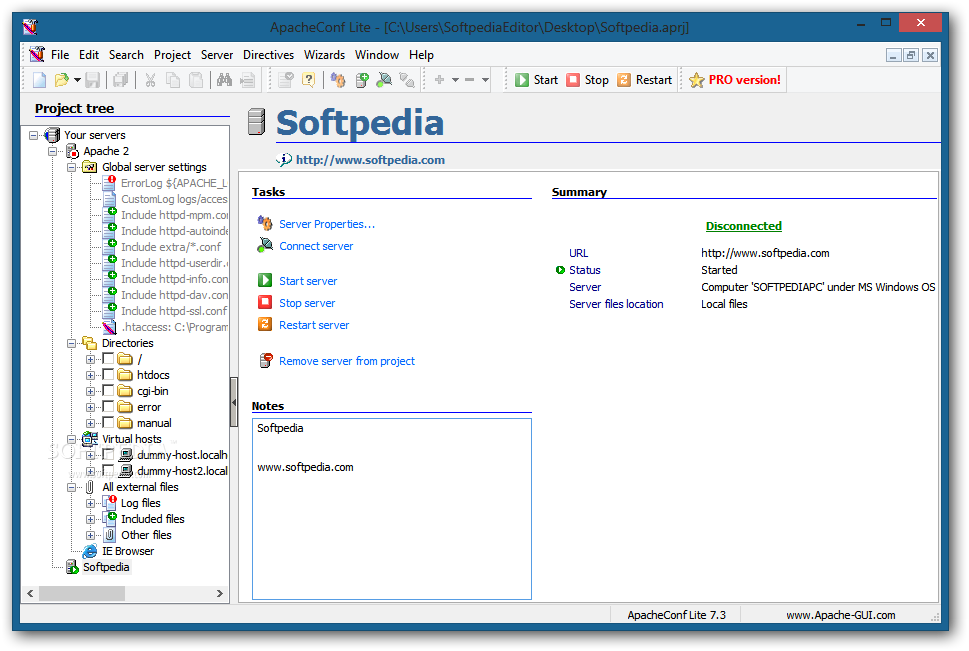
Task: Open the Edit menu
Action: [89, 55]
